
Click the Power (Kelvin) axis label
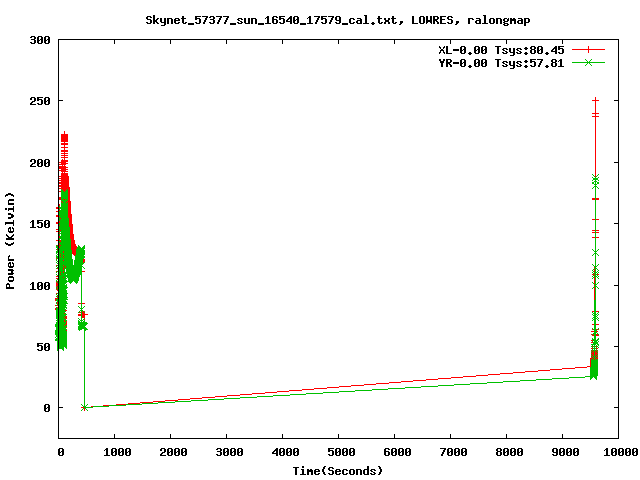10,241
